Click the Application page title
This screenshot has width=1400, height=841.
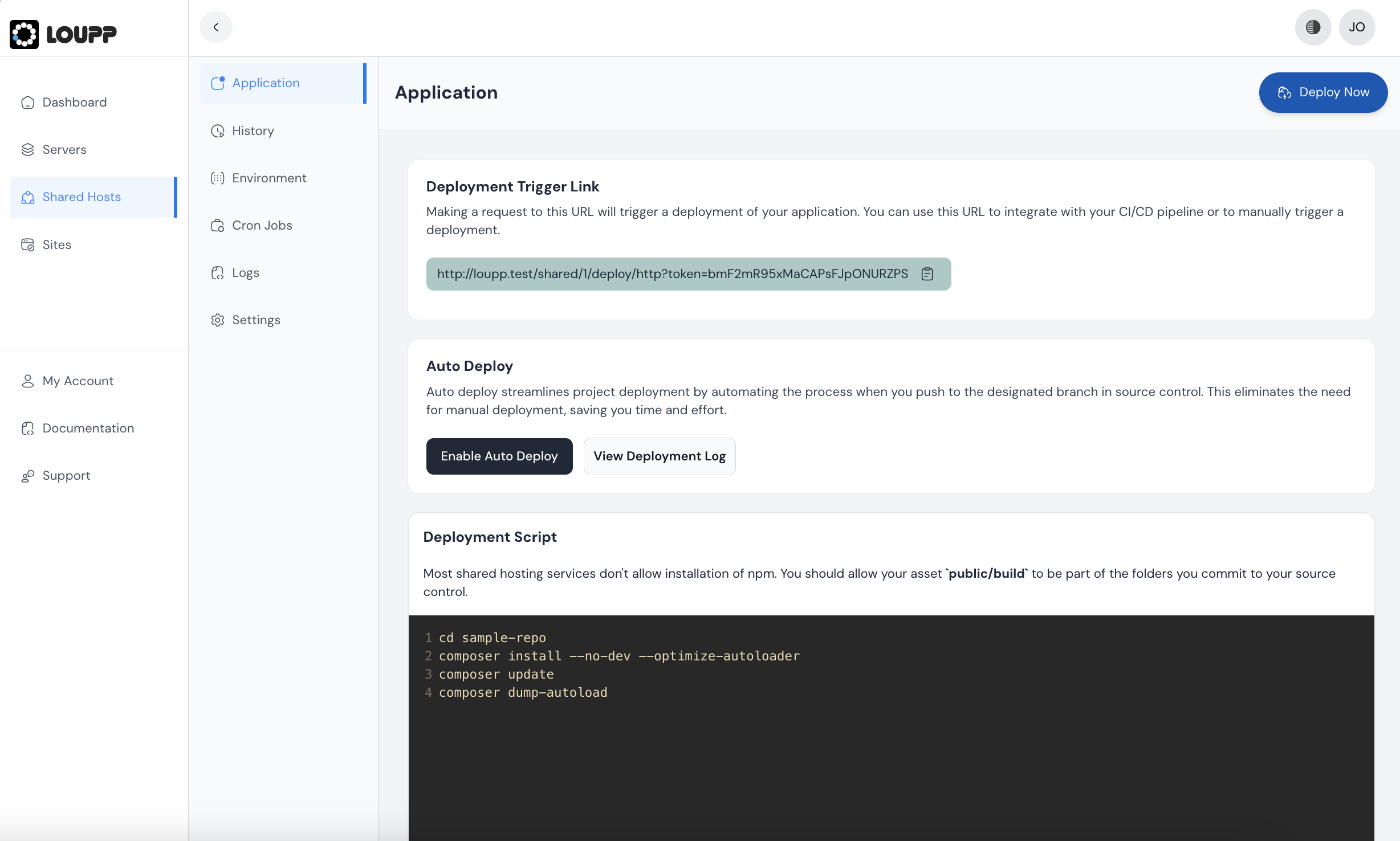[446, 93]
